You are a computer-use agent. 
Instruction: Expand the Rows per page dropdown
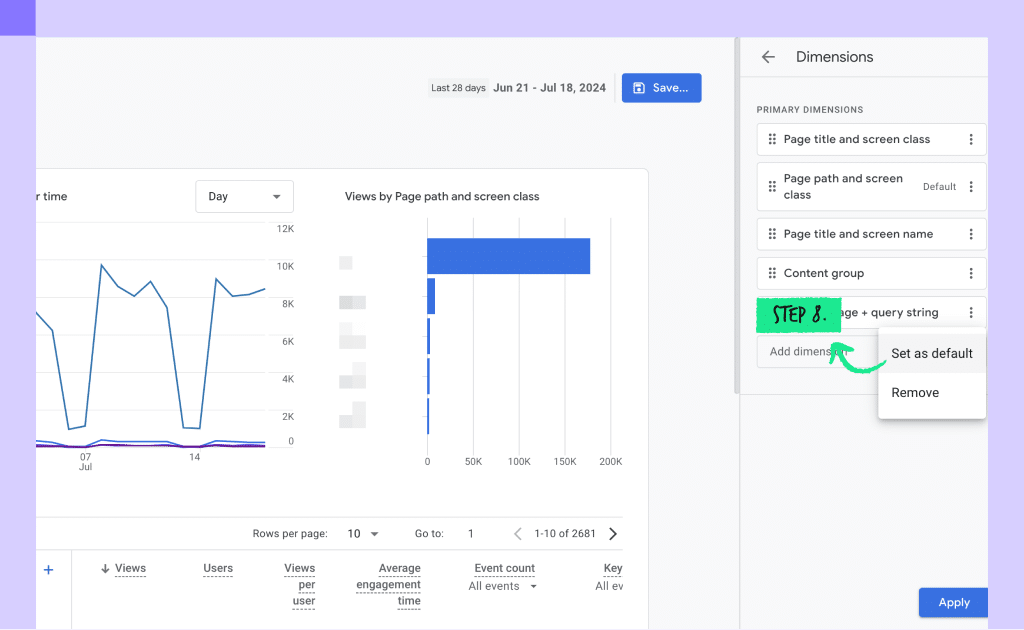click(363, 533)
